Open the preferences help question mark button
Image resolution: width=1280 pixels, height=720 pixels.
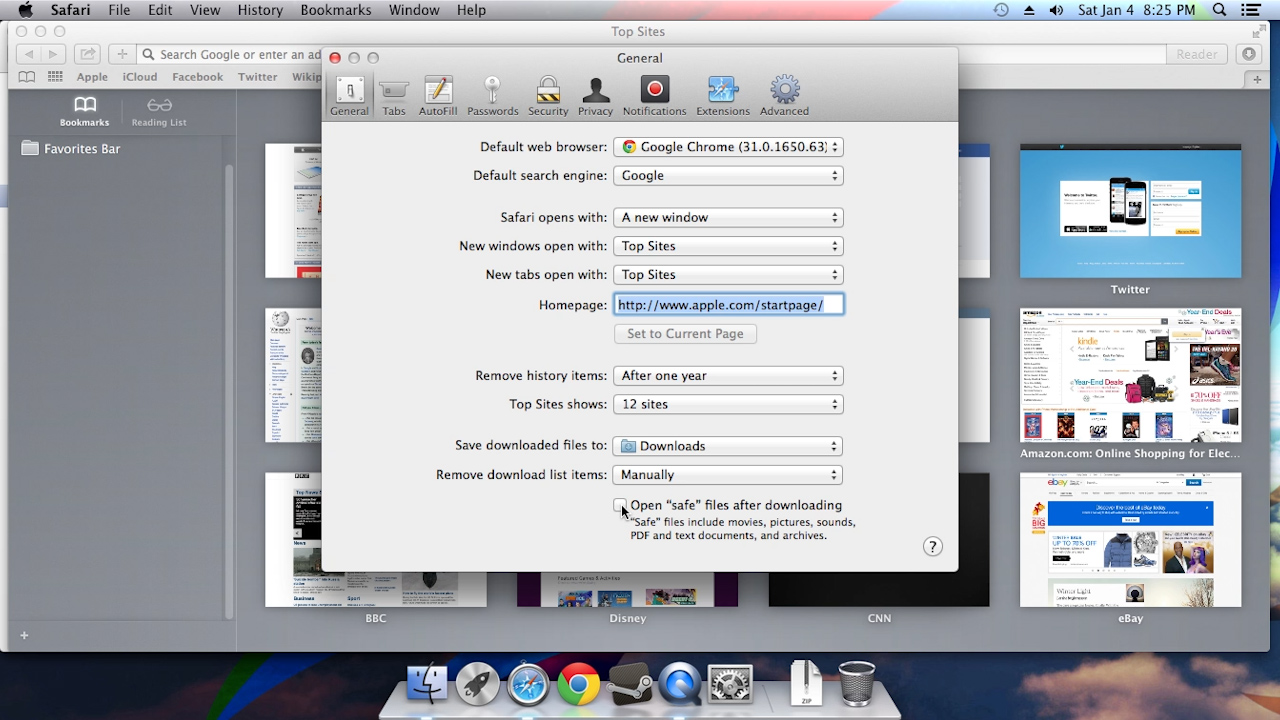point(932,546)
